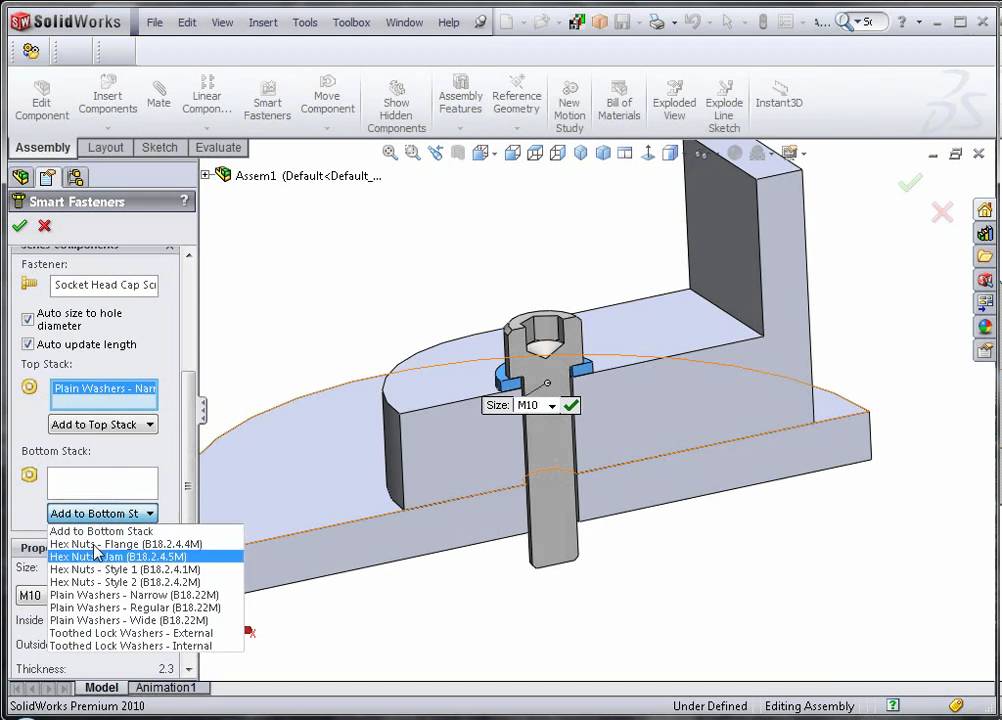This screenshot has height=720, width=1002.
Task: Cancel Smart Fasteners with red X
Action: click(45, 226)
